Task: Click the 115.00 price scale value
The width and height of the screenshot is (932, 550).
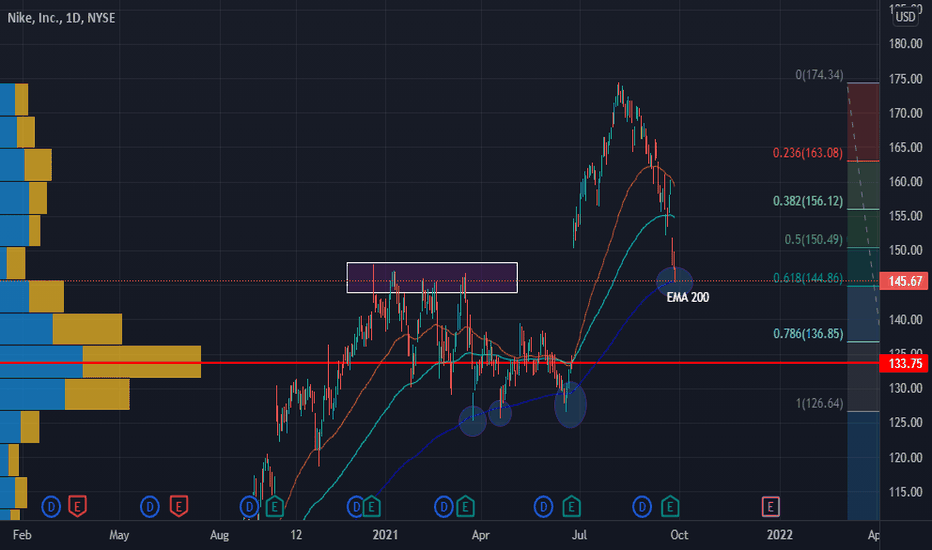Action: 906,492
